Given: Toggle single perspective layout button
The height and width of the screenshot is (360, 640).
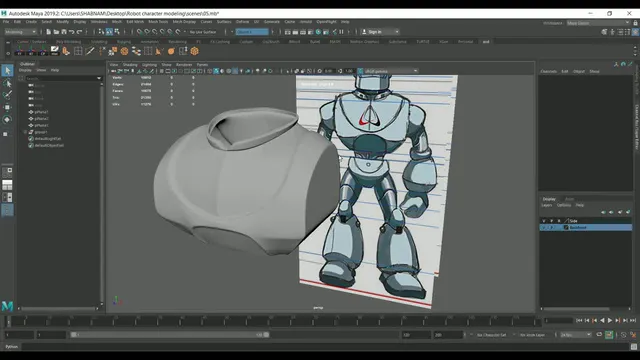Looking at the screenshot, I should [7, 173].
